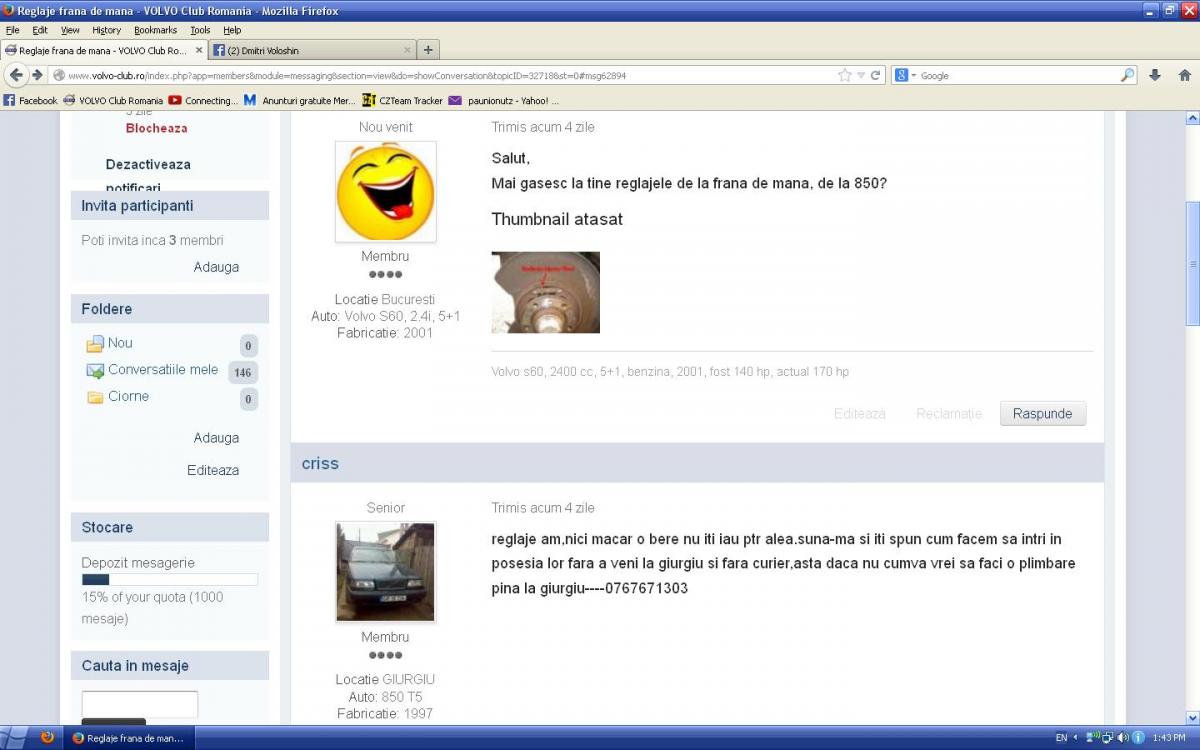Click Adauga under Foldere section

[x=216, y=438]
